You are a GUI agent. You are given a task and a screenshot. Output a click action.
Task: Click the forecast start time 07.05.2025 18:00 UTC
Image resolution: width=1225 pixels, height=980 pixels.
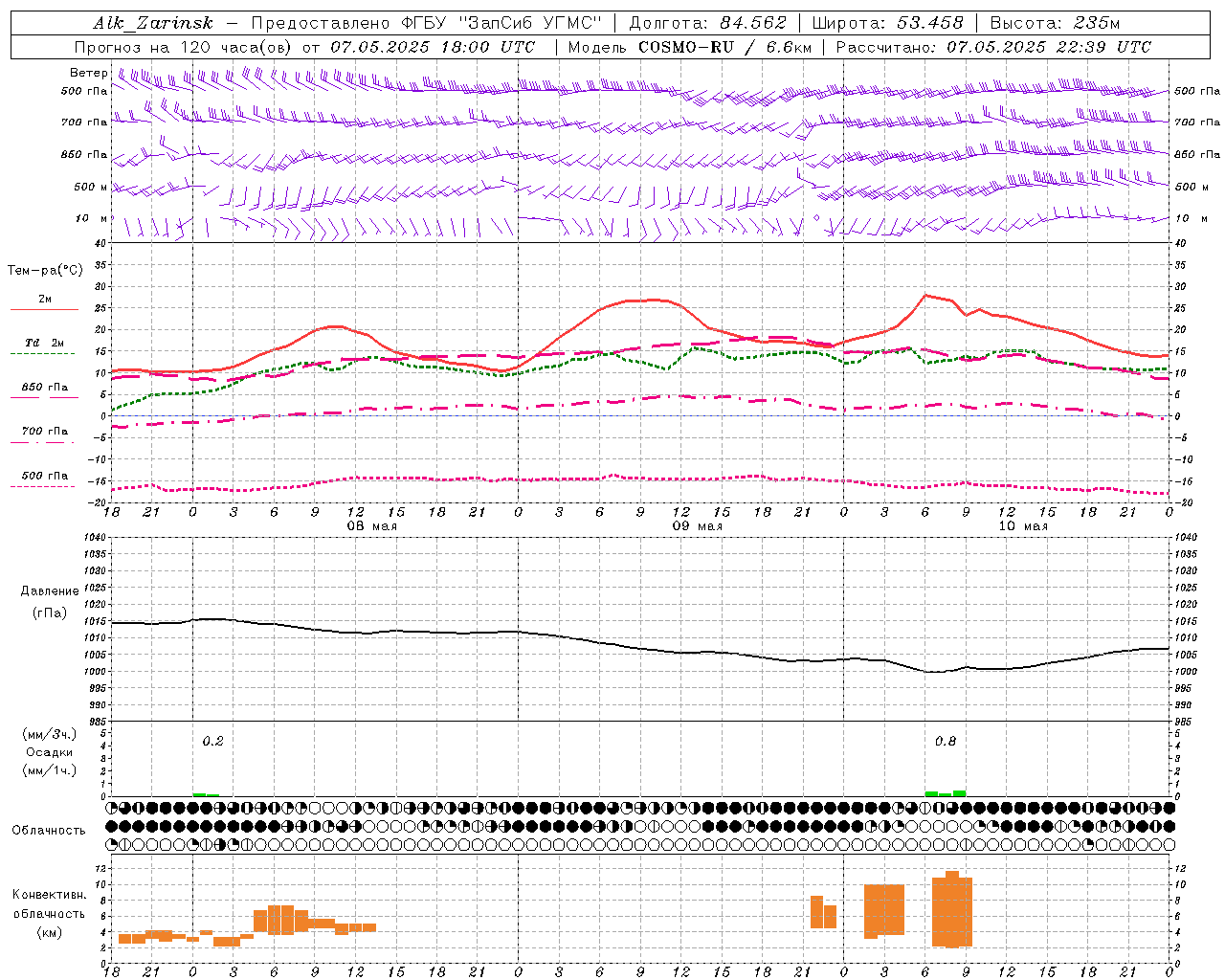[433, 47]
